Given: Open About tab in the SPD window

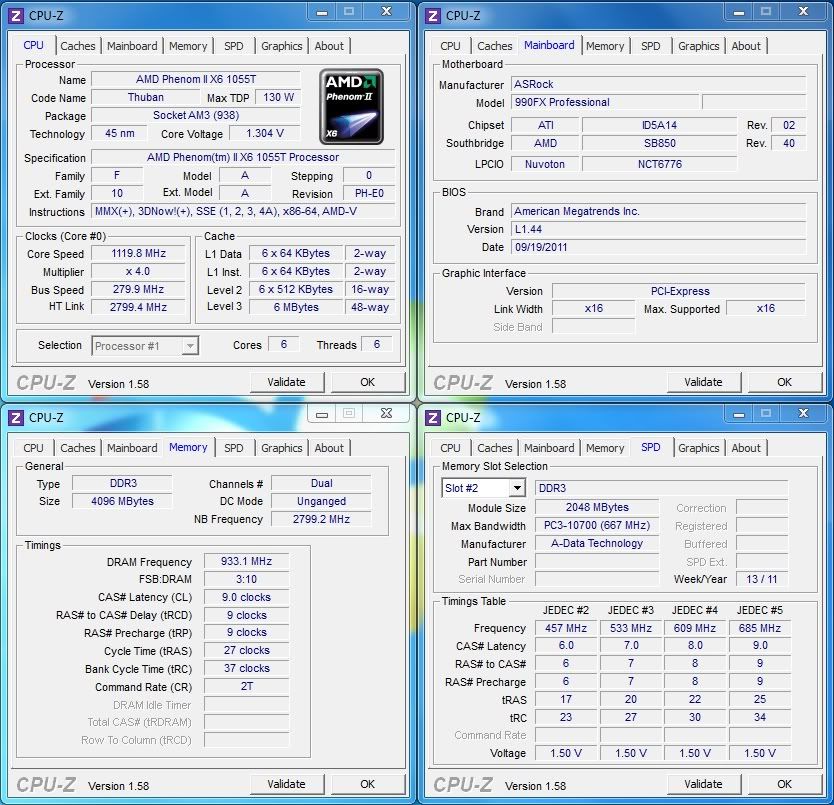Looking at the screenshot, I should coord(746,448).
